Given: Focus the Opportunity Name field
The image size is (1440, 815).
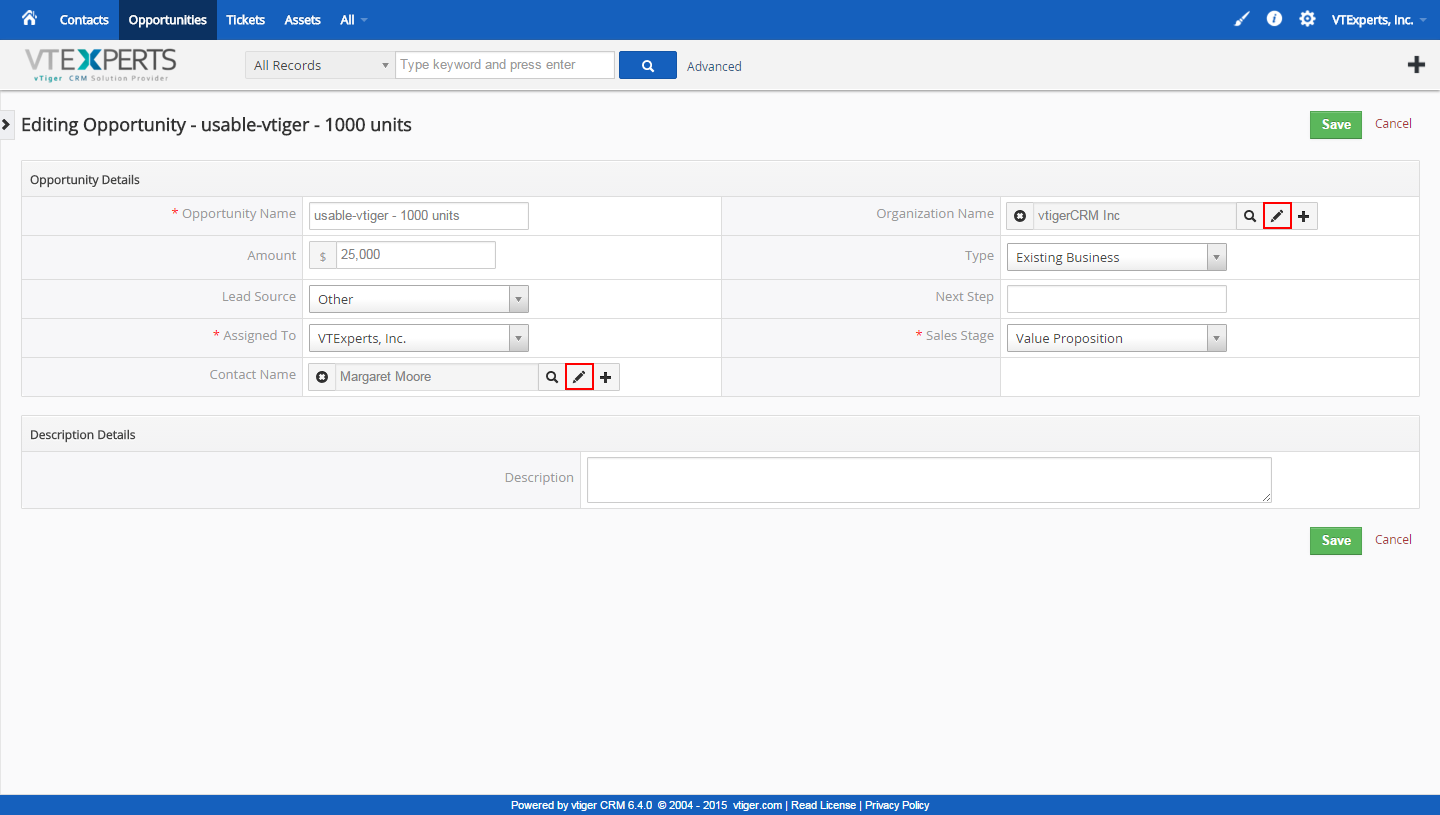Looking at the screenshot, I should point(418,216).
